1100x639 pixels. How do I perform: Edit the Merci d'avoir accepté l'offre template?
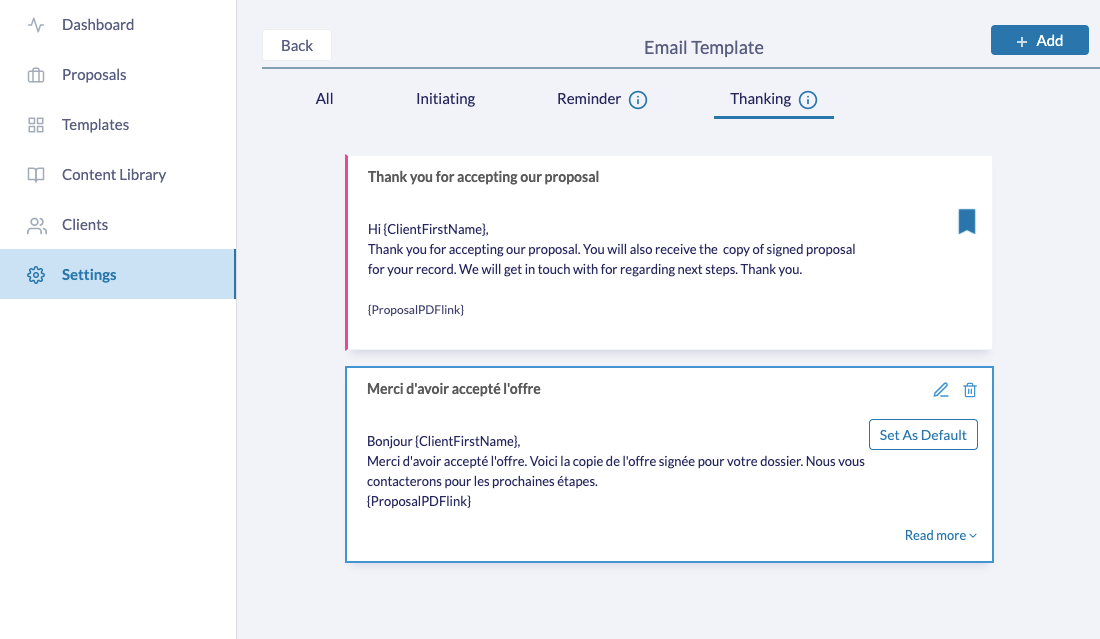coord(941,390)
